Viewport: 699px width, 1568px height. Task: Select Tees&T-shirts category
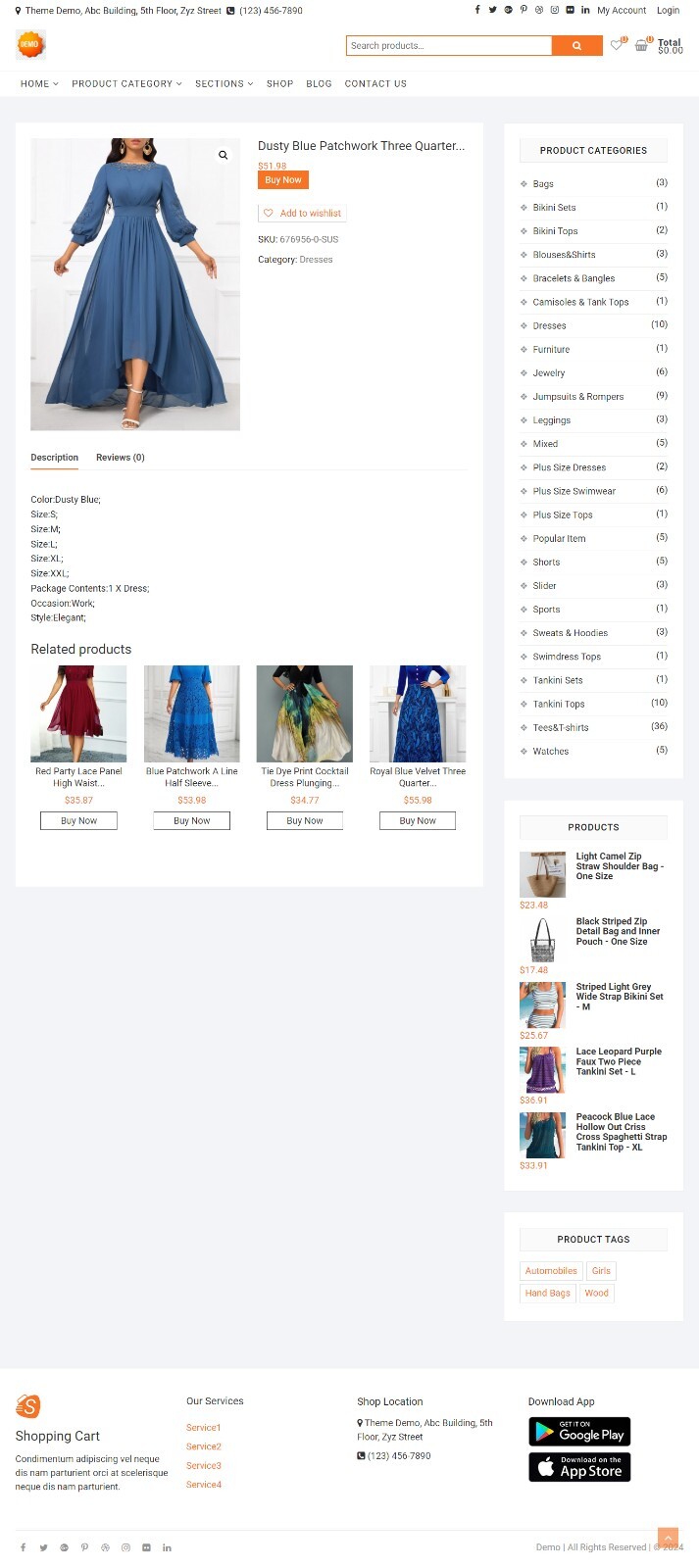click(561, 728)
